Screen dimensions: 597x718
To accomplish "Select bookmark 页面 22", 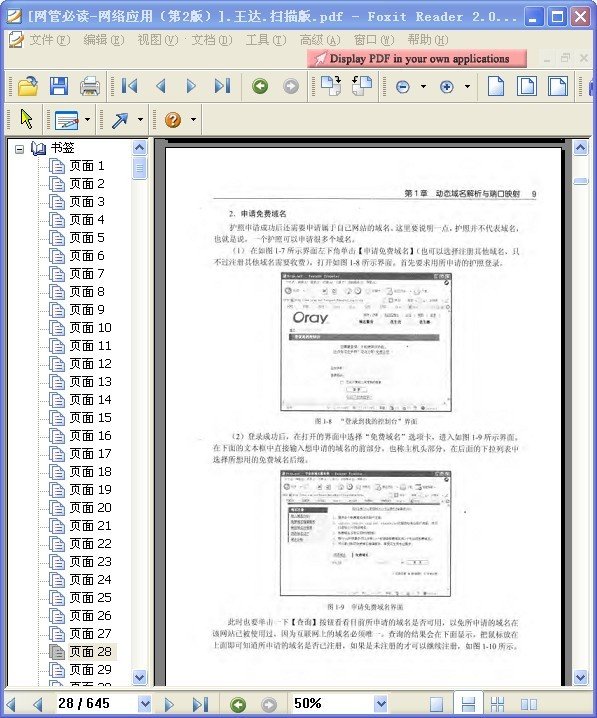I will coord(90,544).
